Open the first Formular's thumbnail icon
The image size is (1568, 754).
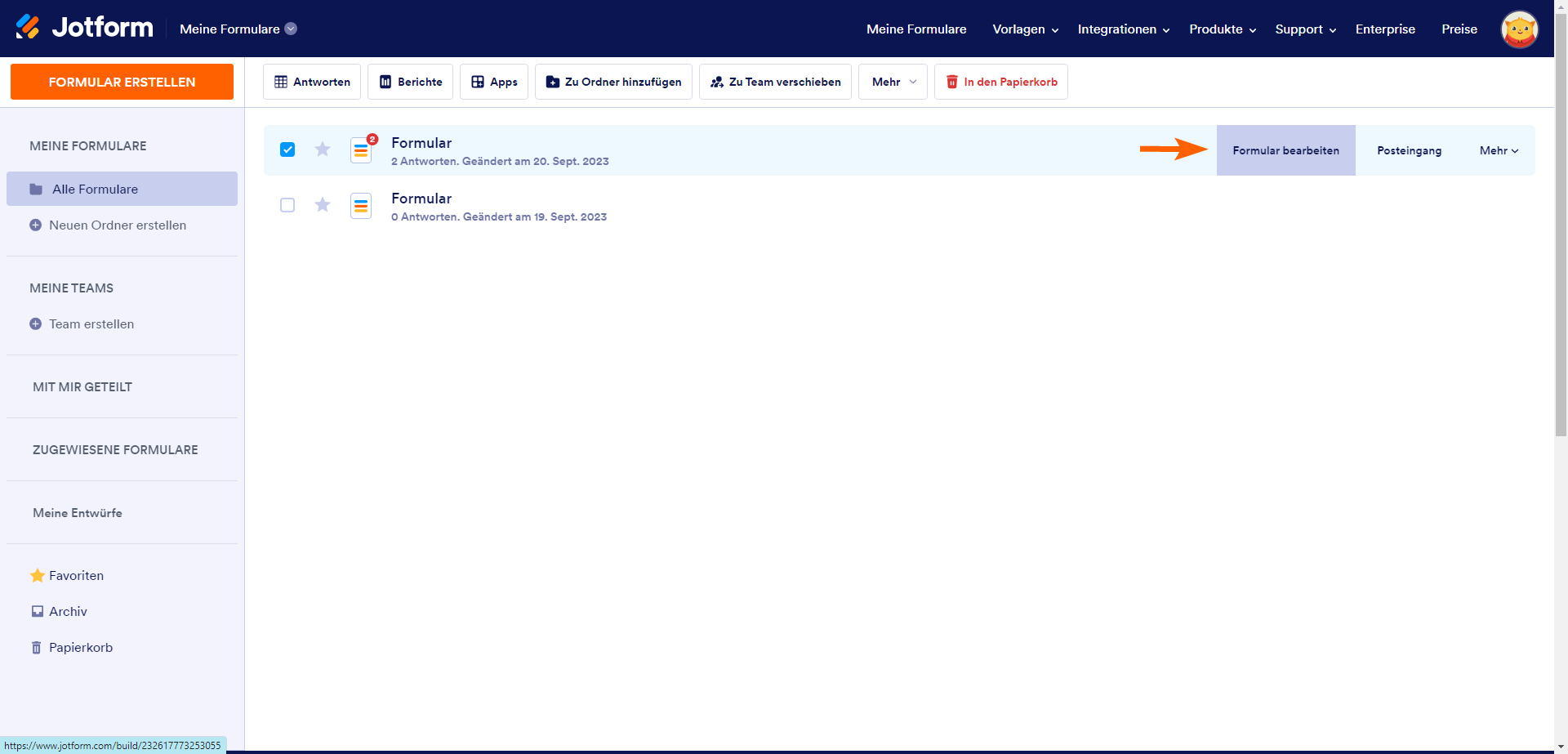click(x=361, y=150)
